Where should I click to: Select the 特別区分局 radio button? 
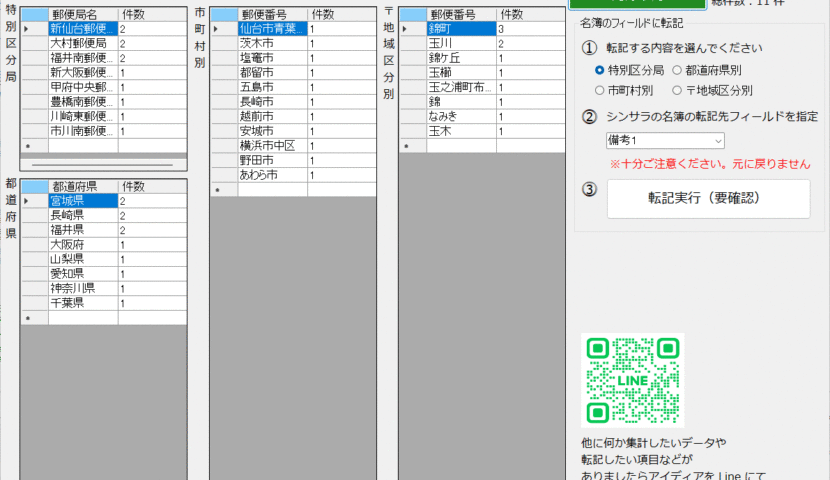pyautogui.click(x=599, y=70)
